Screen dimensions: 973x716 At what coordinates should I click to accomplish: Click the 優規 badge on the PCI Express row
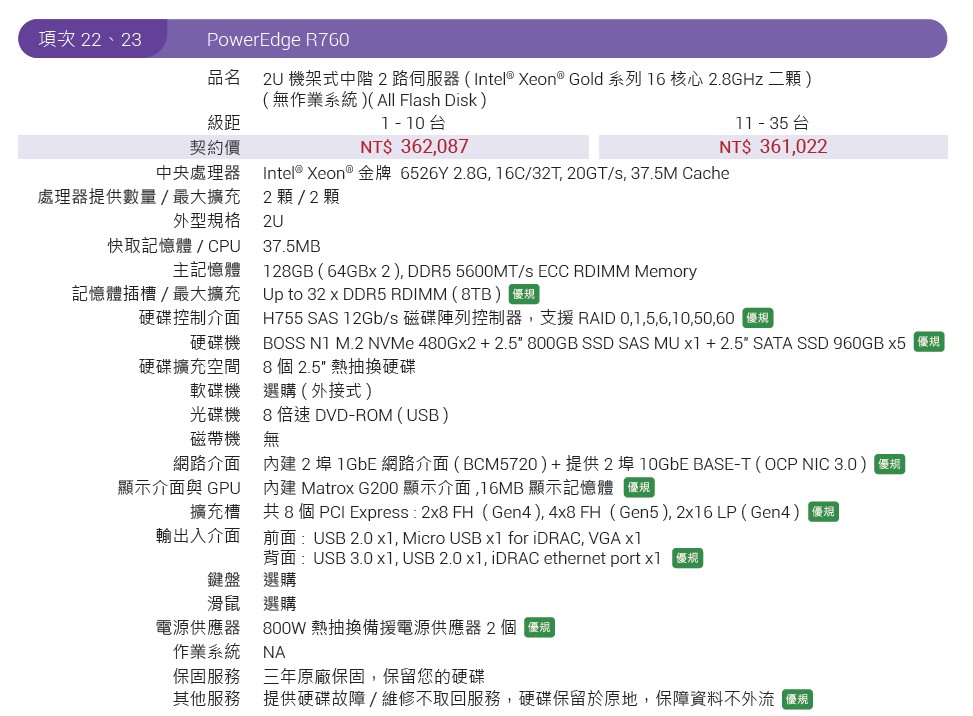point(823,512)
